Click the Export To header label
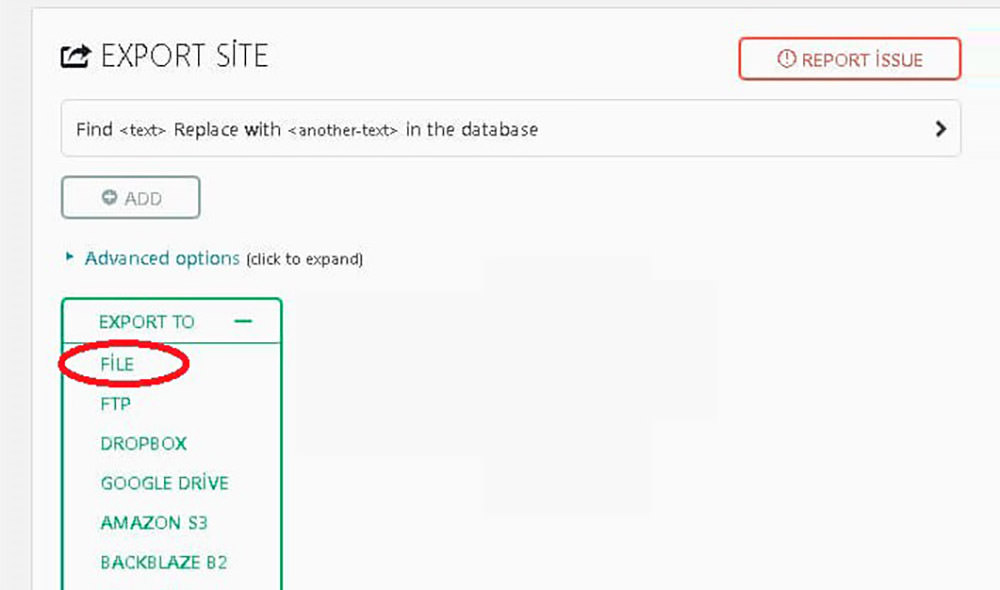Viewport: 1000px width, 590px height. pyautogui.click(x=147, y=322)
